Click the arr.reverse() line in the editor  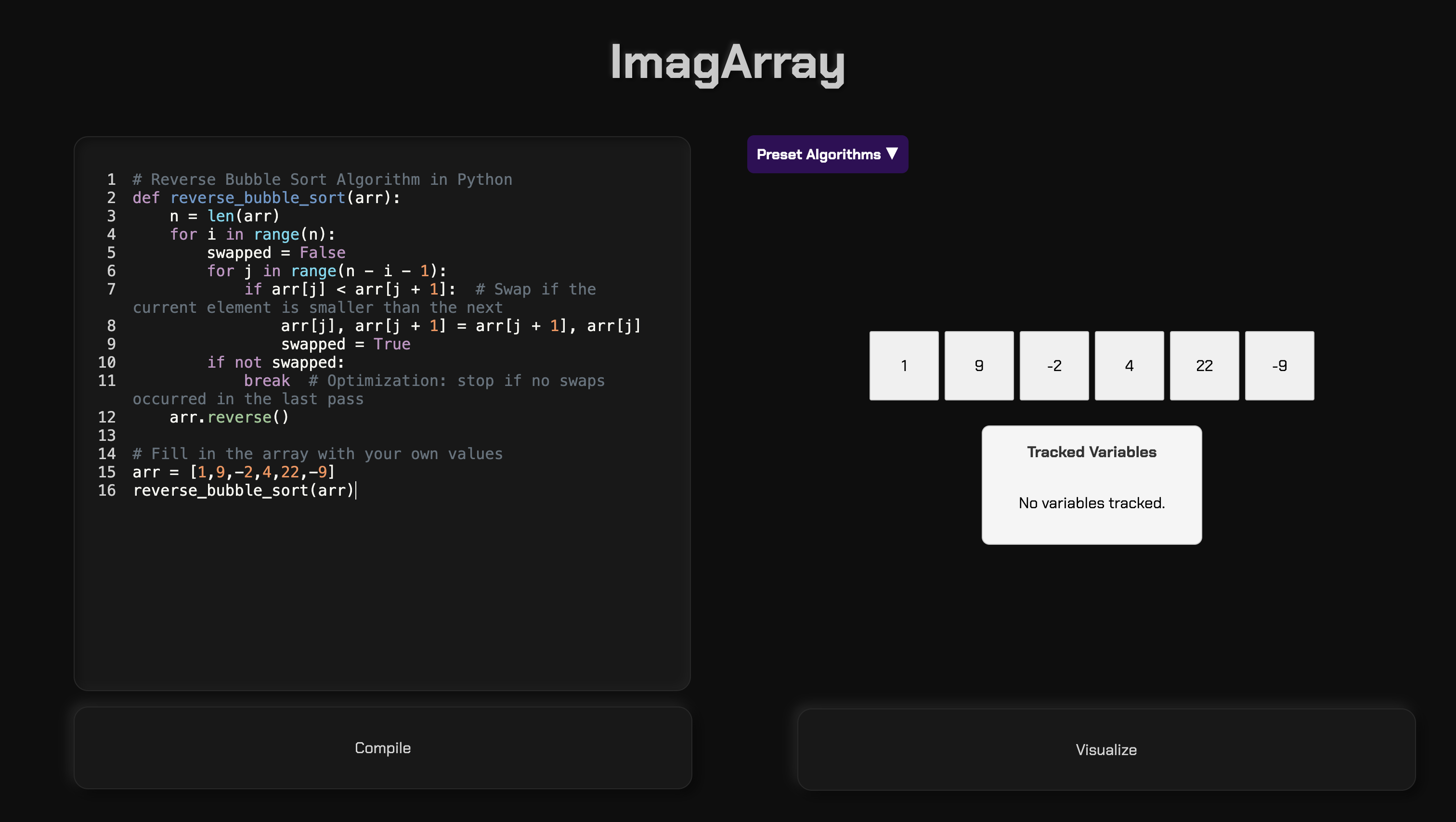coord(229,417)
